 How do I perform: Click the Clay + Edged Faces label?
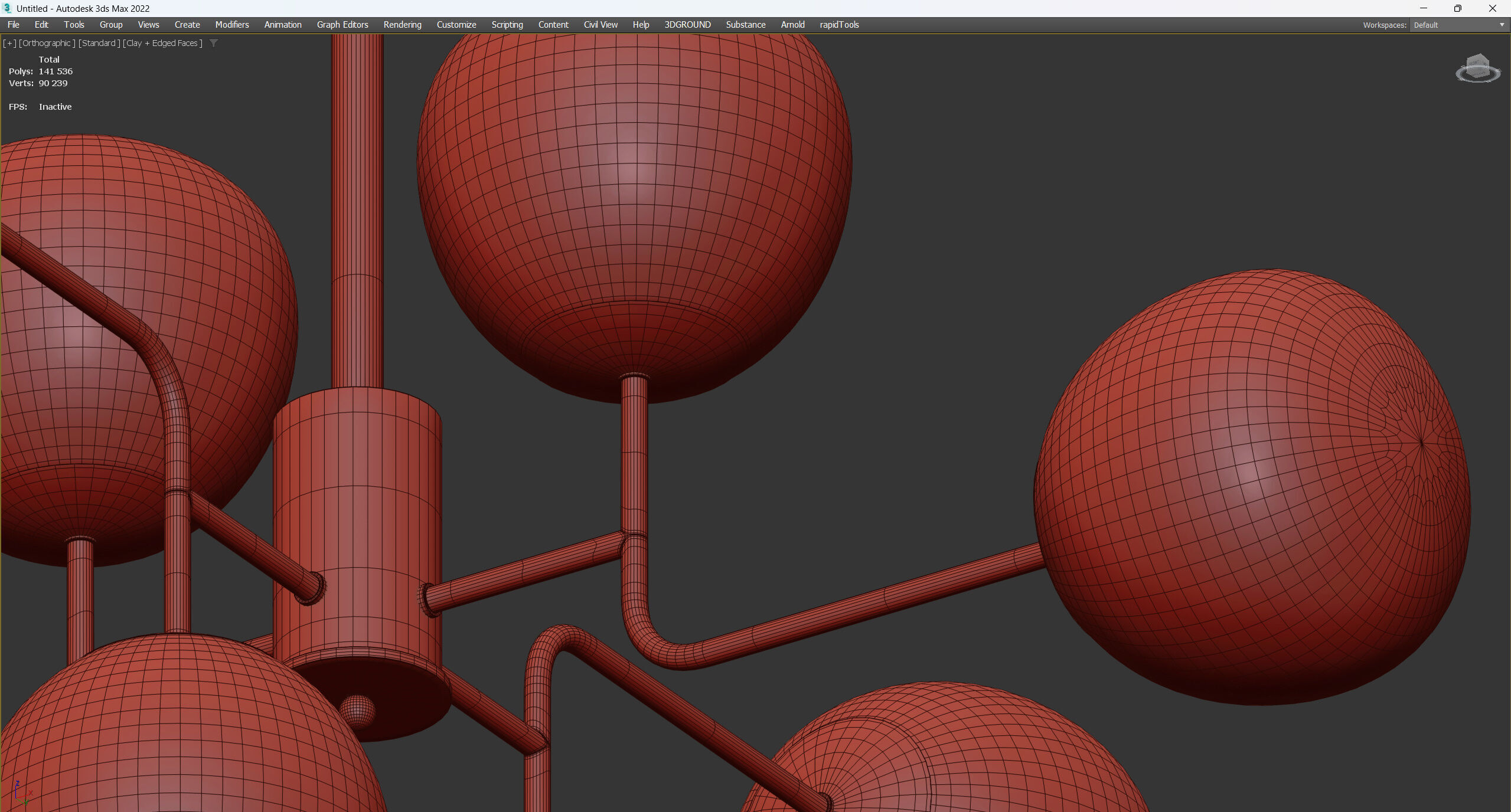(x=162, y=43)
